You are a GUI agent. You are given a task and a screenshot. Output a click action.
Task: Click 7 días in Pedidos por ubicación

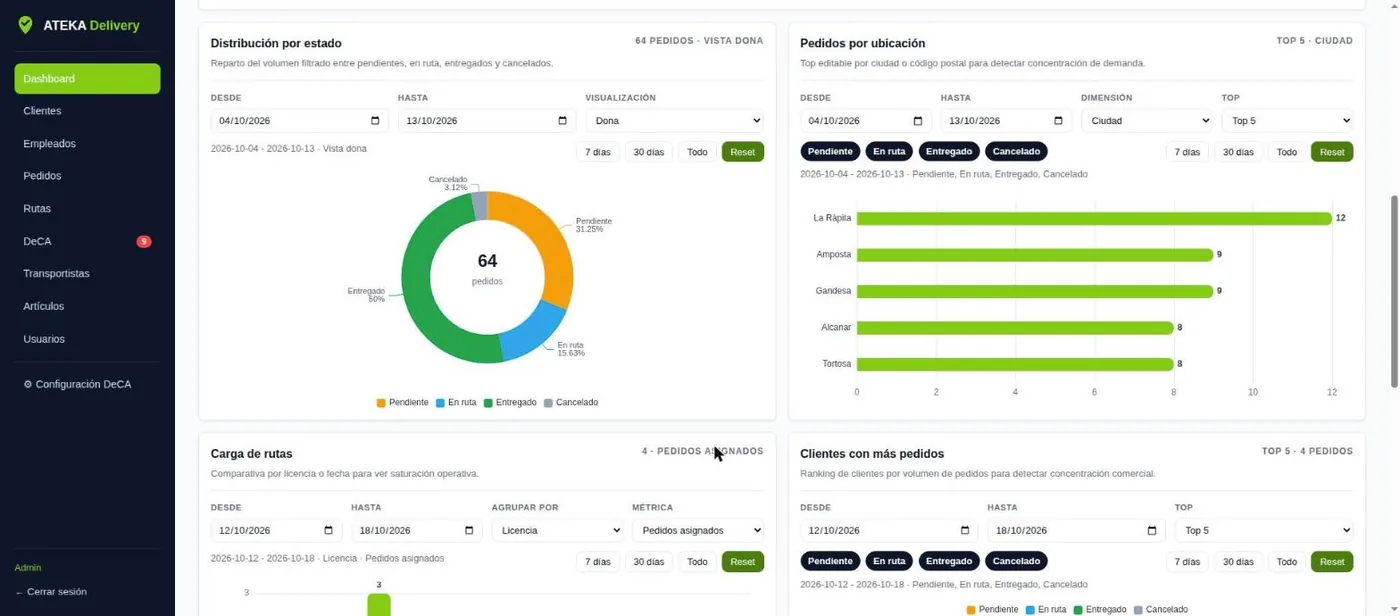pyautogui.click(x=1187, y=152)
